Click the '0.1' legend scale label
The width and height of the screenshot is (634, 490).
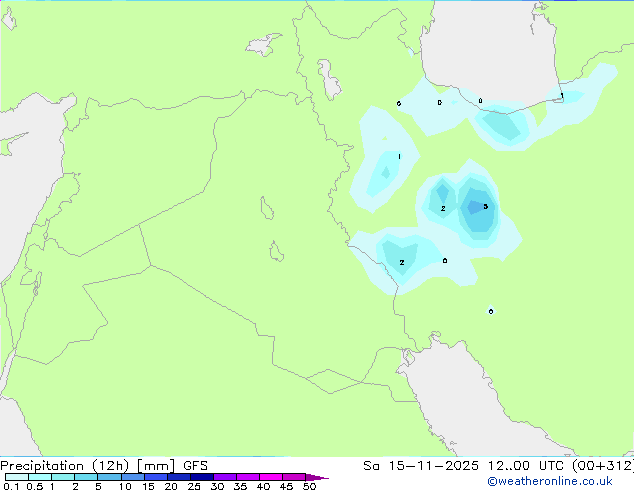11,486
